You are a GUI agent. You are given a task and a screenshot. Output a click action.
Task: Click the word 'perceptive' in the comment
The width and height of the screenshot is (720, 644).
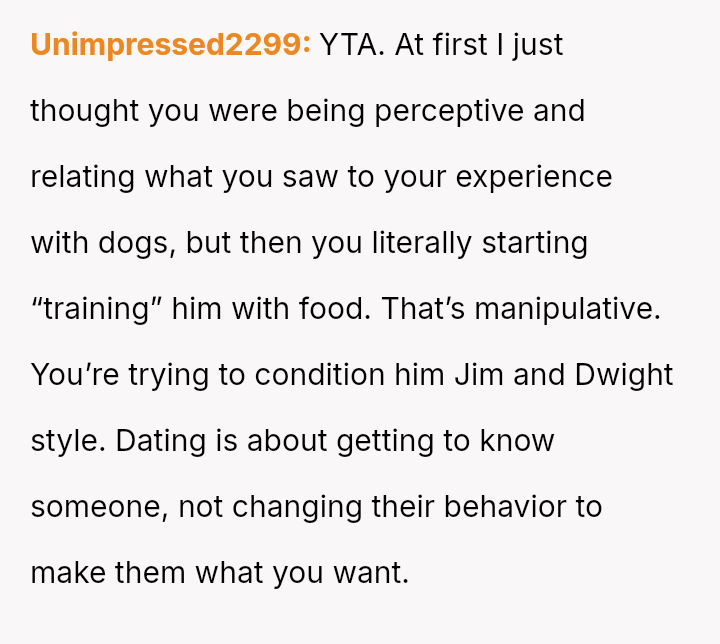point(449,111)
